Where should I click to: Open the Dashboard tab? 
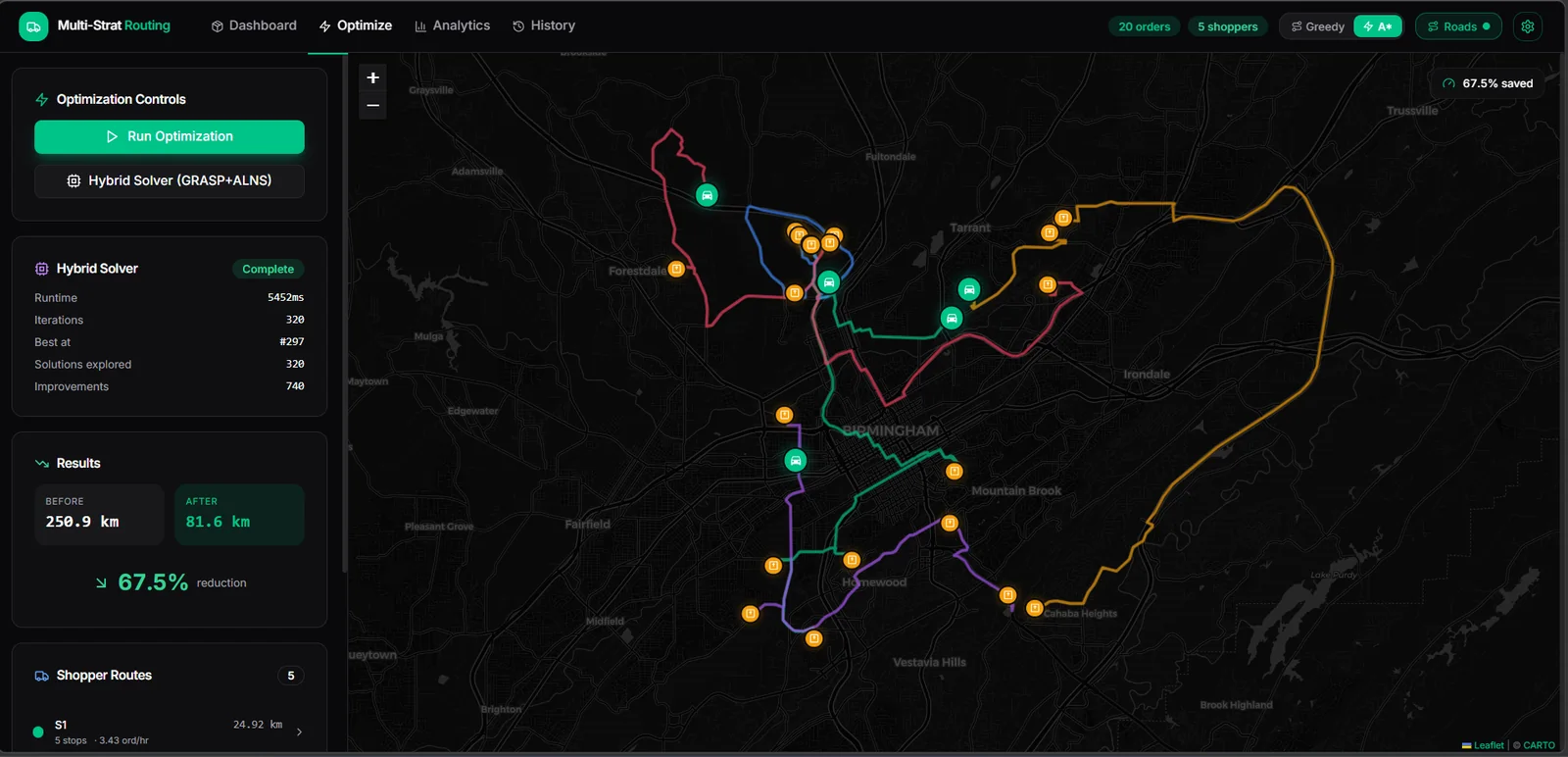tap(254, 25)
